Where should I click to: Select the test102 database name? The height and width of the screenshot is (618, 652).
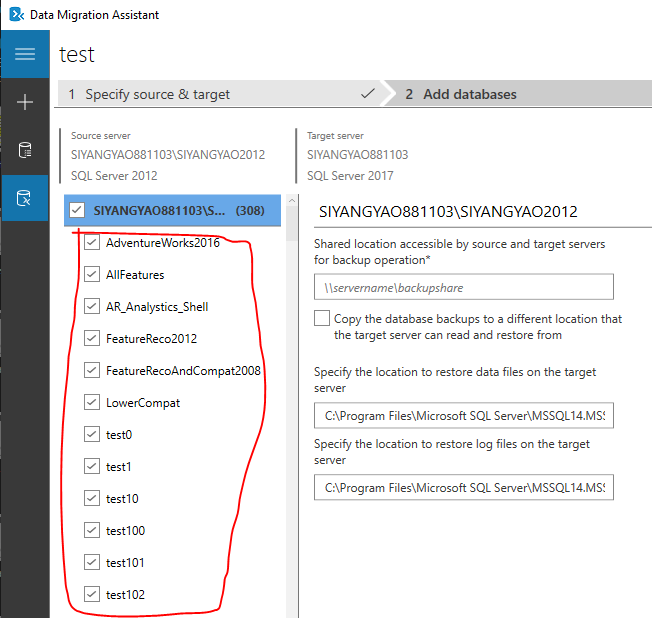tap(125, 595)
